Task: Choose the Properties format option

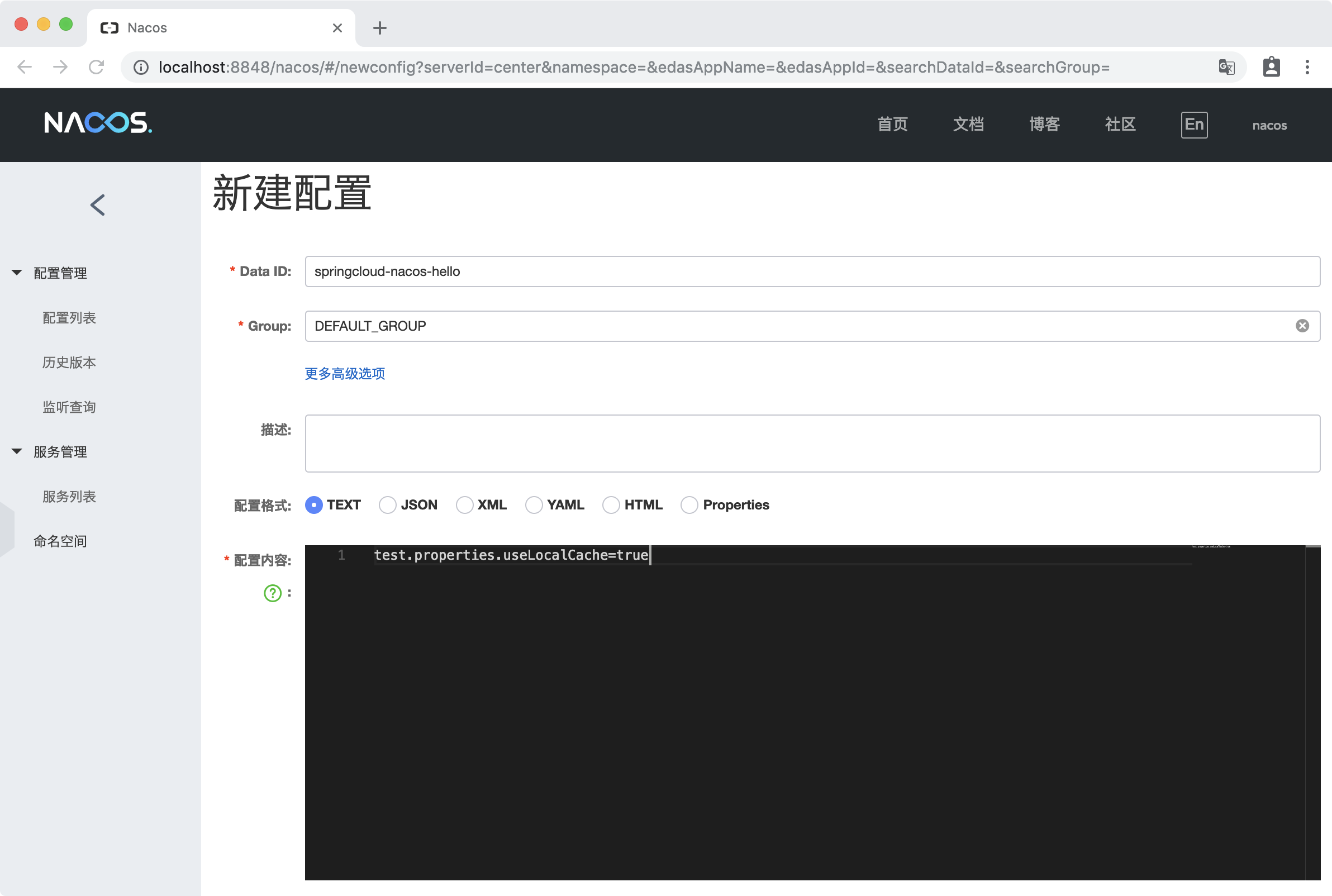Action: pos(689,505)
